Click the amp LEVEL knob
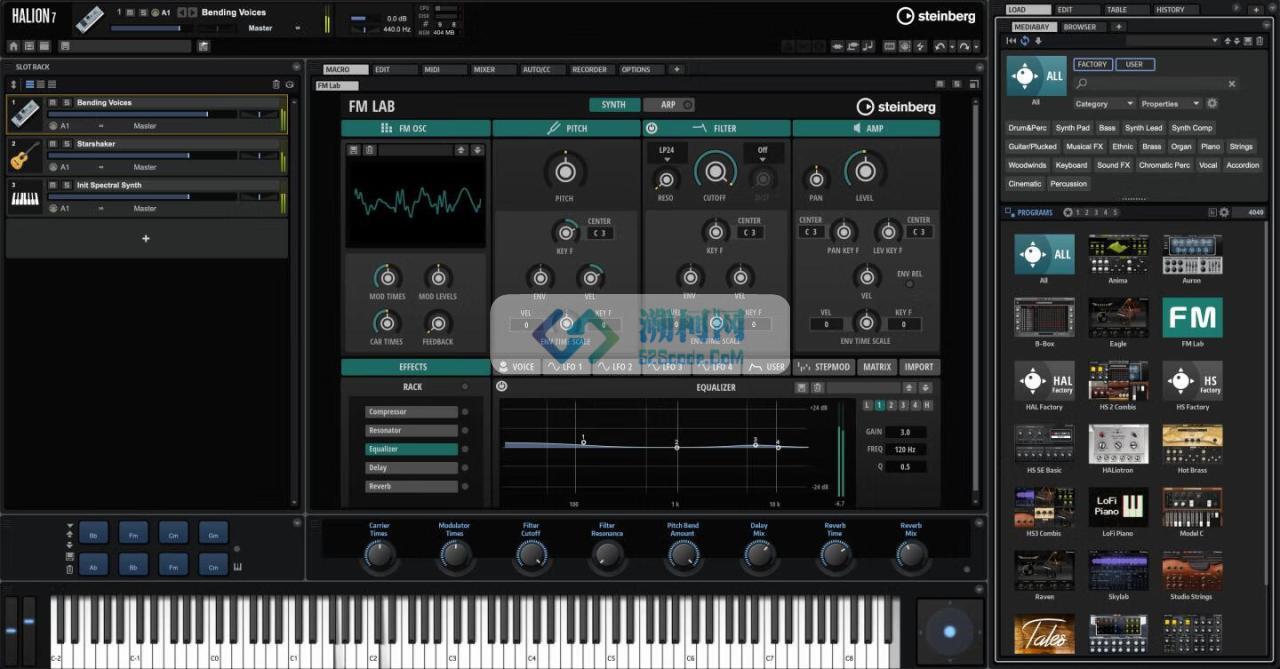 864,171
